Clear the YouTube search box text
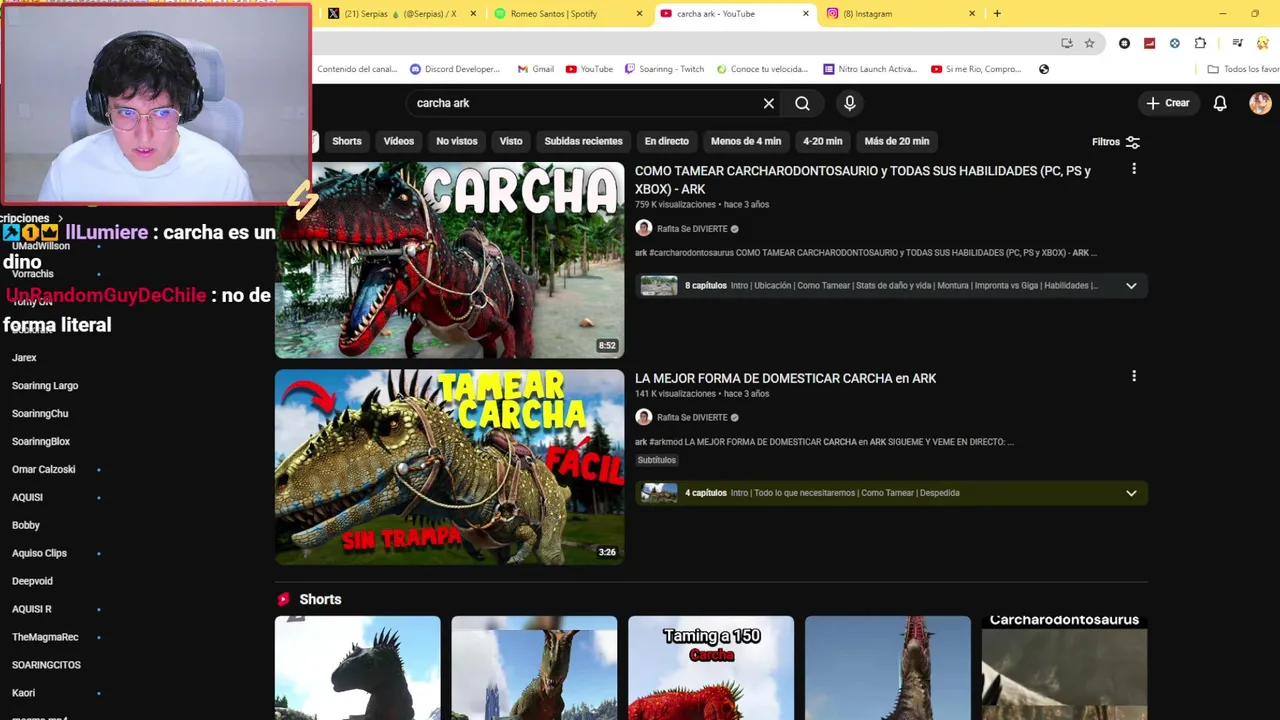 click(768, 103)
